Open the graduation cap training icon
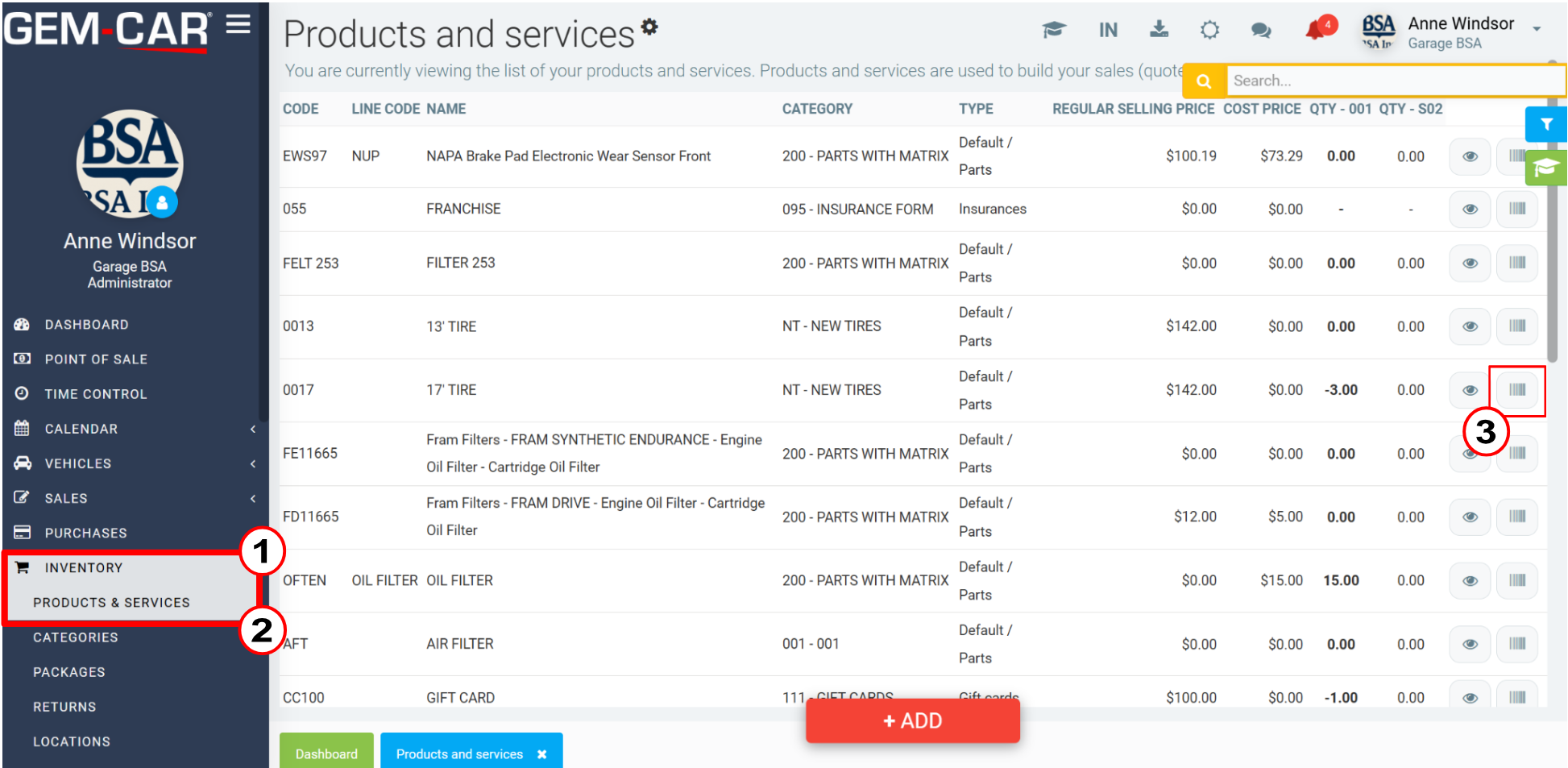Viewport: 1568px width, 768px height. [x=1054, y=31]
